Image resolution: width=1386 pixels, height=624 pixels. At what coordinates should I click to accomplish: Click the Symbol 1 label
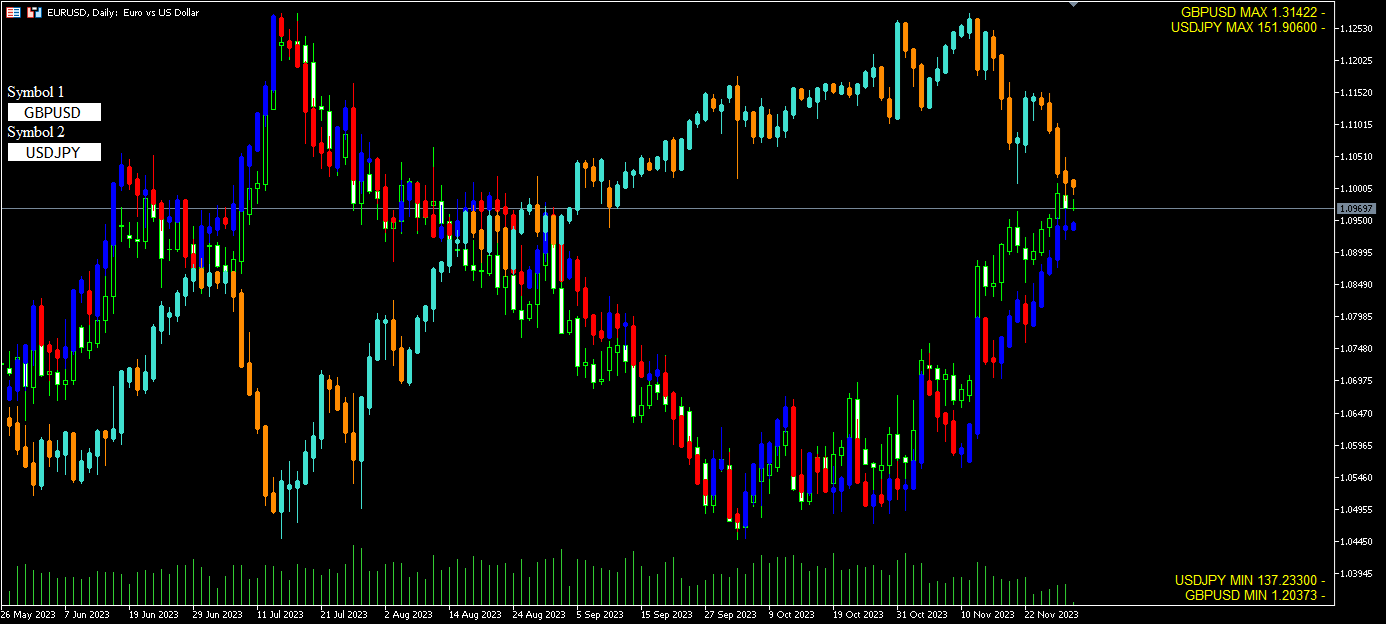[x=36, y=92]
